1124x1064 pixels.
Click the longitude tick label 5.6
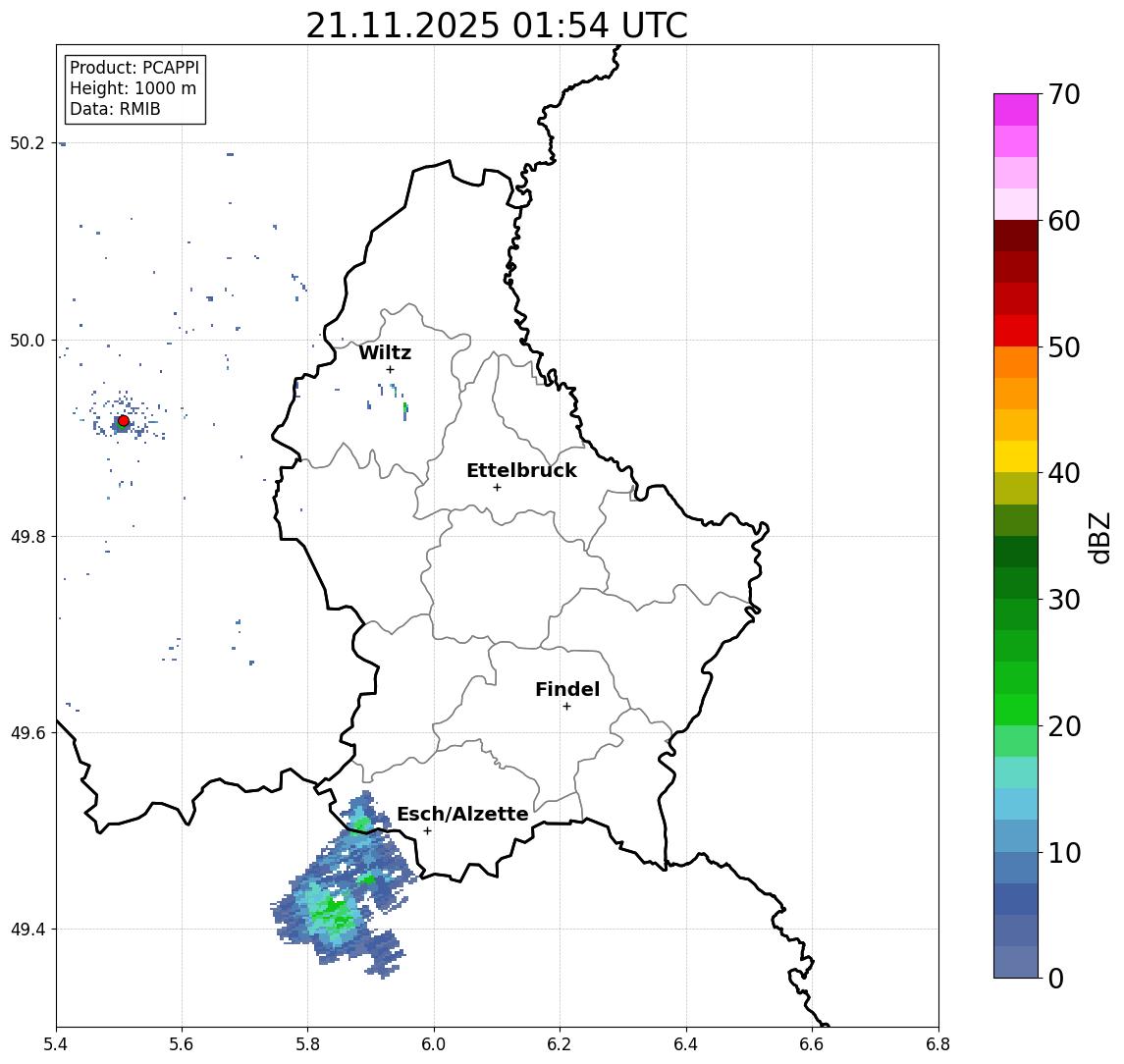click(182, 1044)
